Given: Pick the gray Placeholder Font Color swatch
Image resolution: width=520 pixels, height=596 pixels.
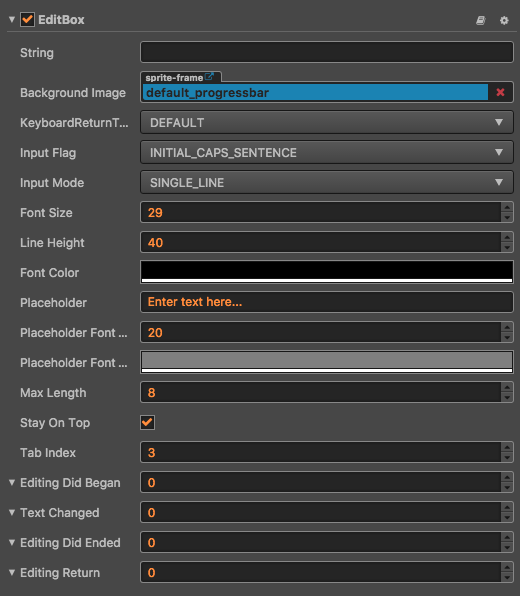Looking at the screenshot, I should coord(327,362).
